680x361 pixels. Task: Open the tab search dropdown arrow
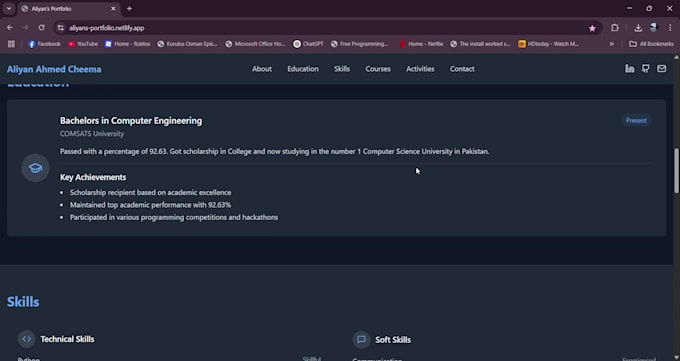[9, 9]
